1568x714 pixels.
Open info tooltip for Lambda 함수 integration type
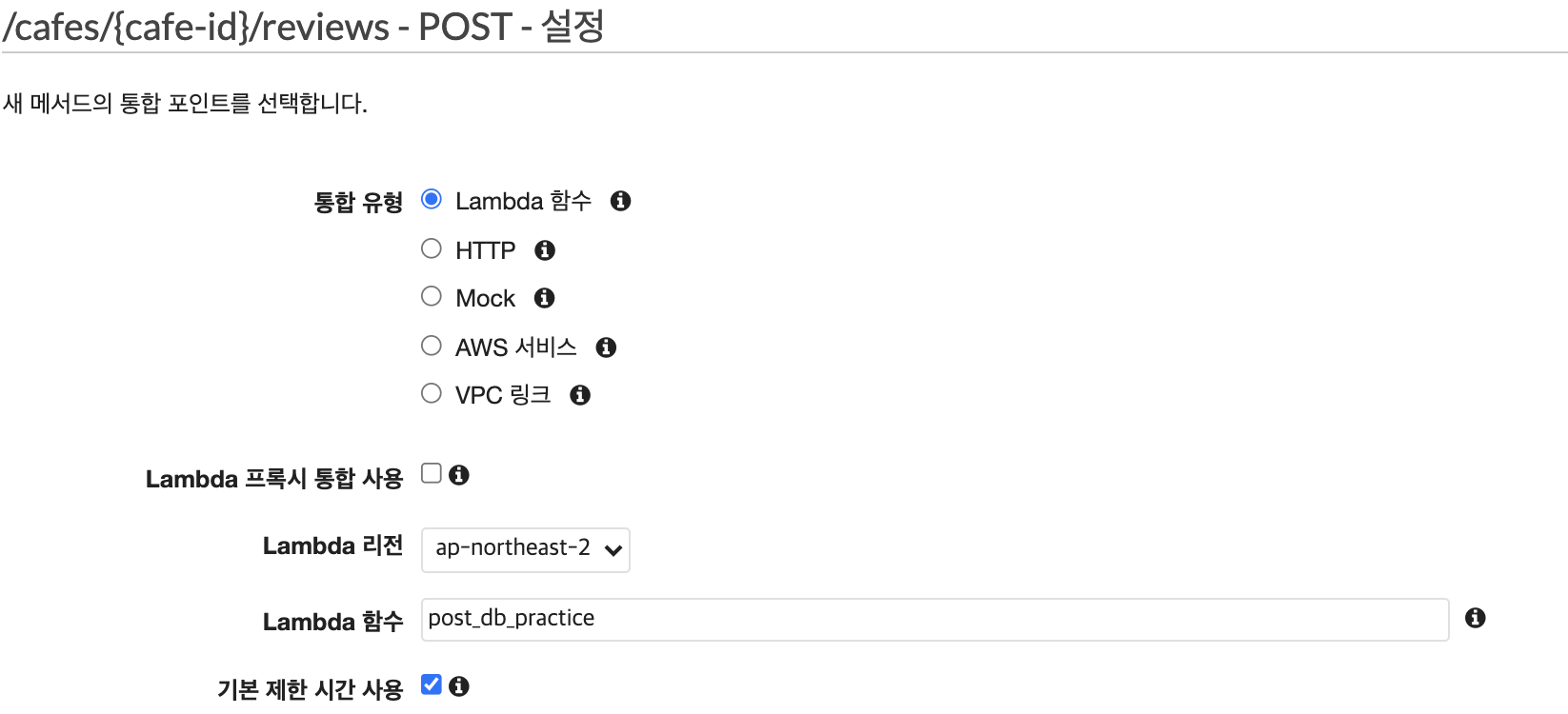pyautogui.click(x=620, y=200)
